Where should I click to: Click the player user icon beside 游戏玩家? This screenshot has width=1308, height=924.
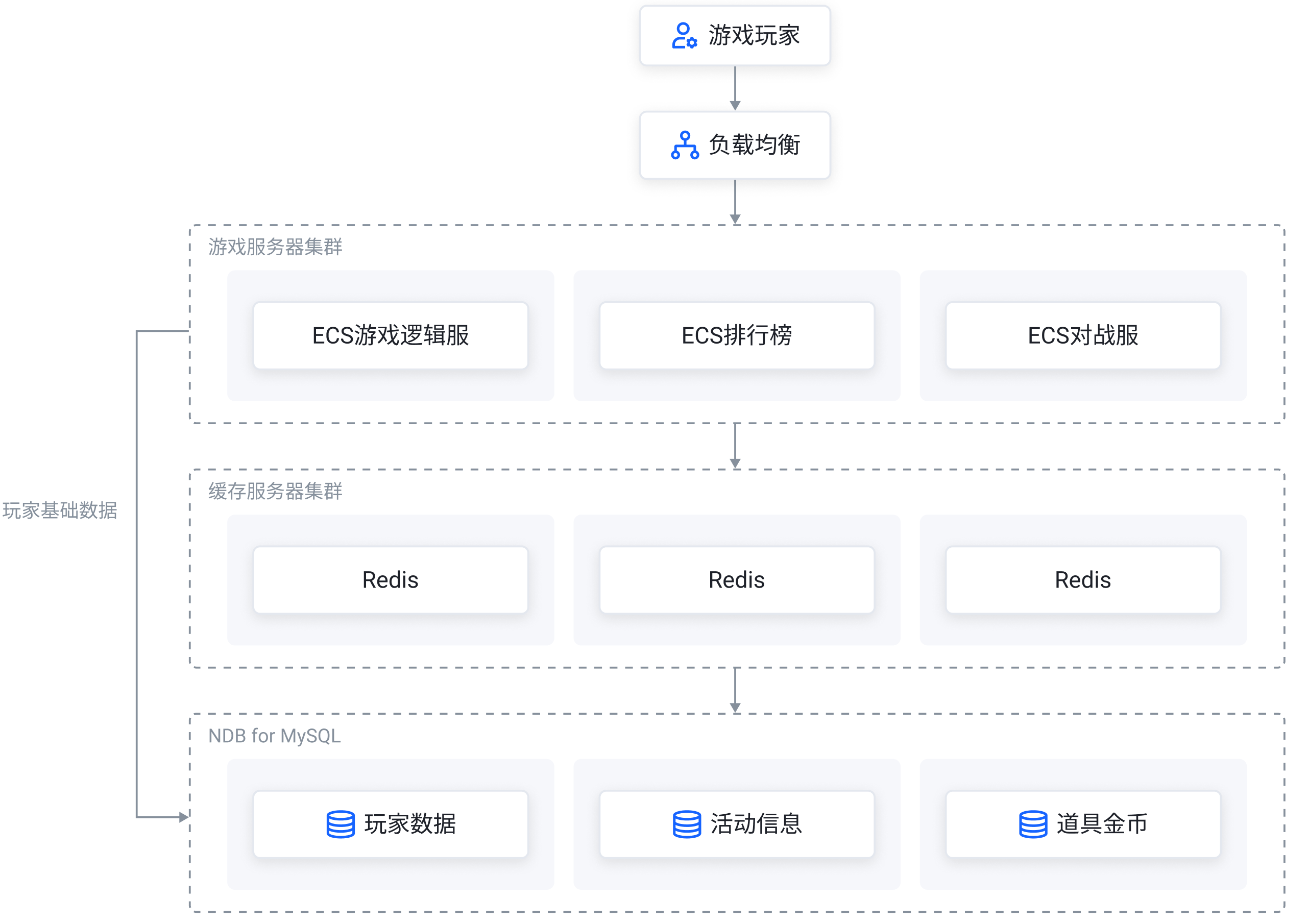(x=684, y=36)
